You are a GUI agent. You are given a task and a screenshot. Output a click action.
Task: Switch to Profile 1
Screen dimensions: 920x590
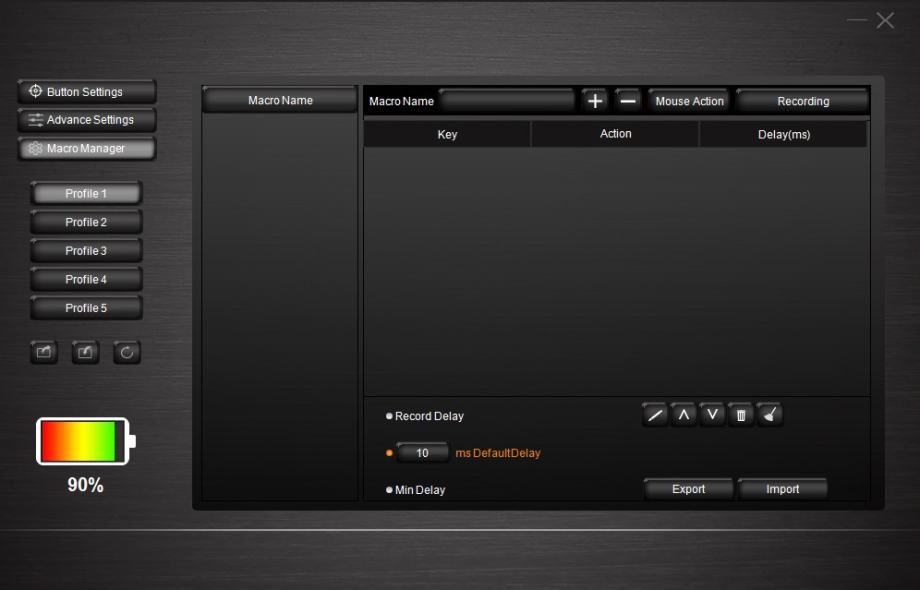pyautogui.click(x=86, y=194)
